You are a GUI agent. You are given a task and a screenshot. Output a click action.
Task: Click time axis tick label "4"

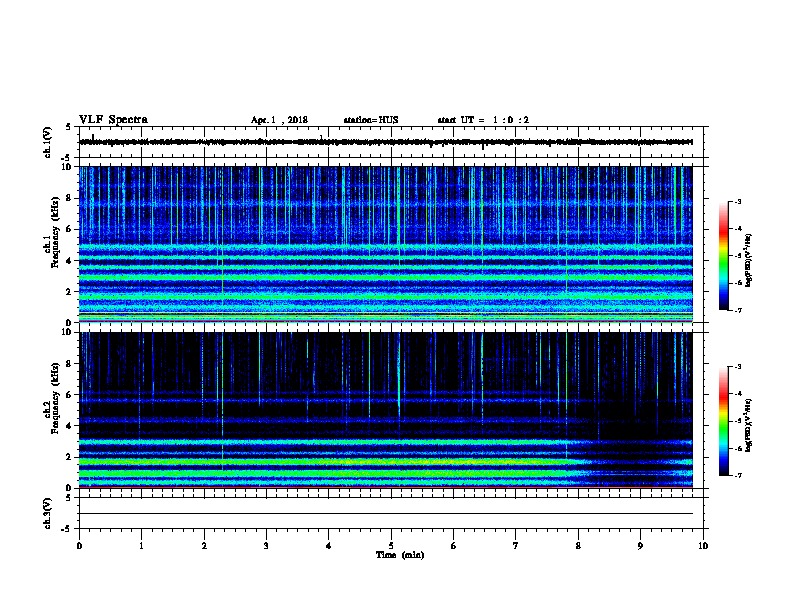[x=329, y=546]
